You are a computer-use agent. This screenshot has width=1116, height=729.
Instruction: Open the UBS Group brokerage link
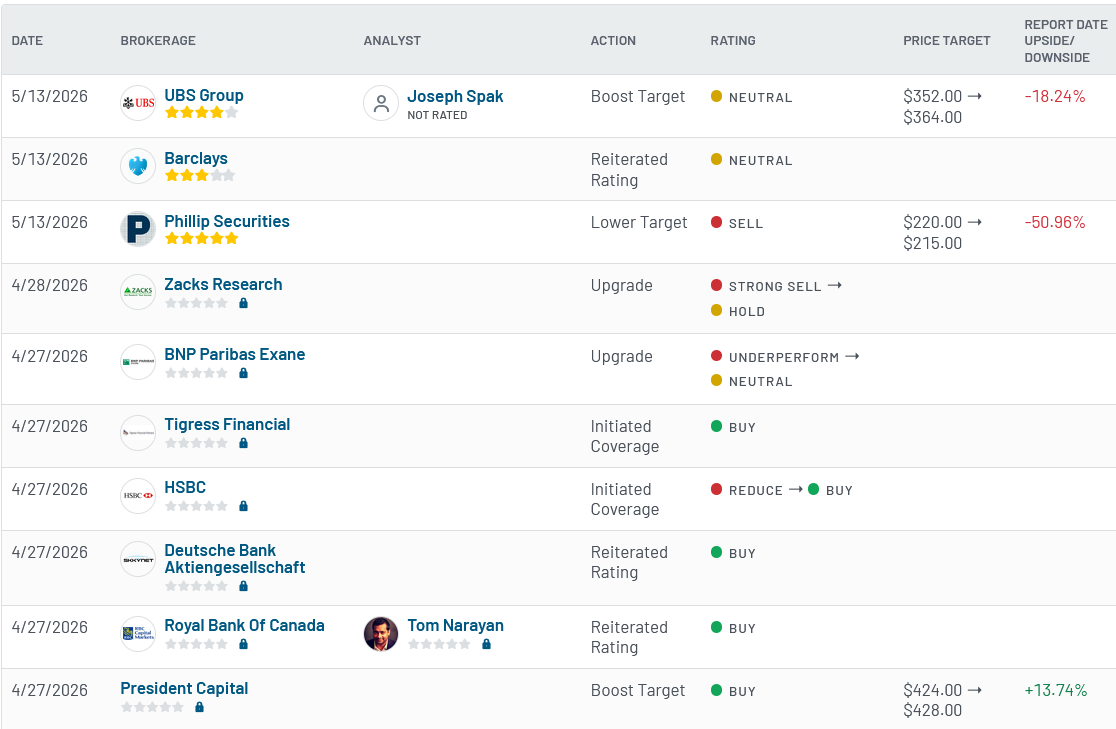(x=204, y=95)
